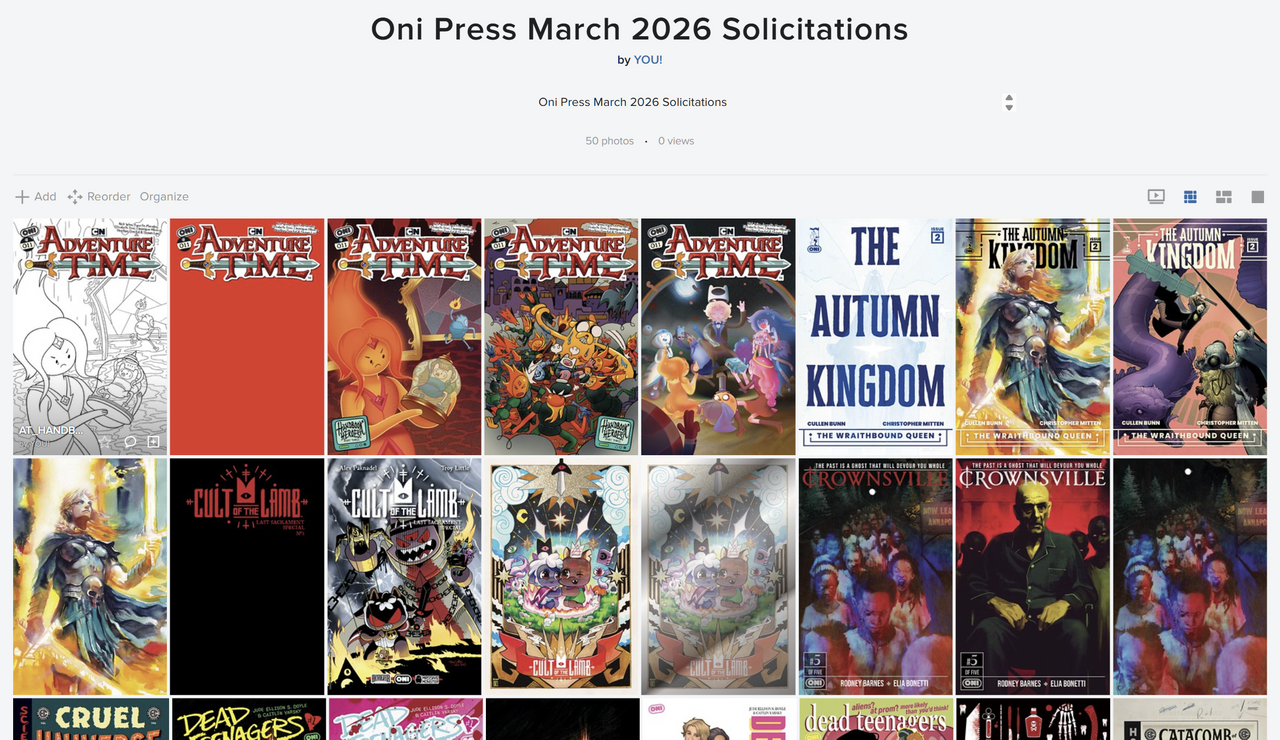Edit the Oni Press March 2026 Solicitations title
The height and width of the screenshot is (740, 1280).
[x=640, y=28]
